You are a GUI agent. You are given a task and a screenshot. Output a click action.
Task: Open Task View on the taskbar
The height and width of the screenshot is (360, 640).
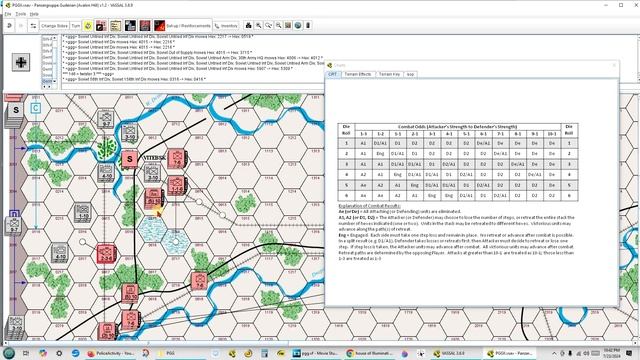pyautogui.click(x=26, y=353)
